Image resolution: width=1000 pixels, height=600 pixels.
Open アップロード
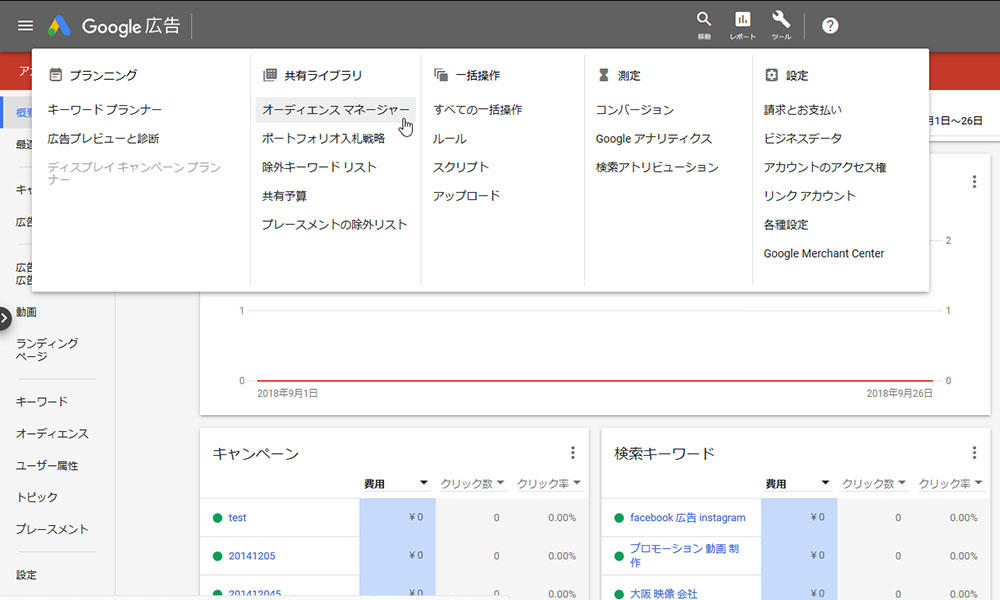(466, 196)
